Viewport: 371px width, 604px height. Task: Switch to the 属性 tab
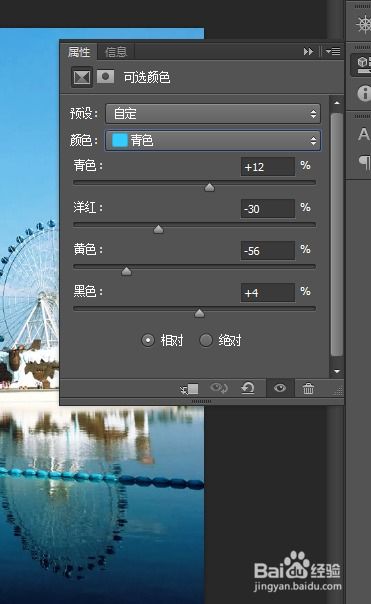79,52
